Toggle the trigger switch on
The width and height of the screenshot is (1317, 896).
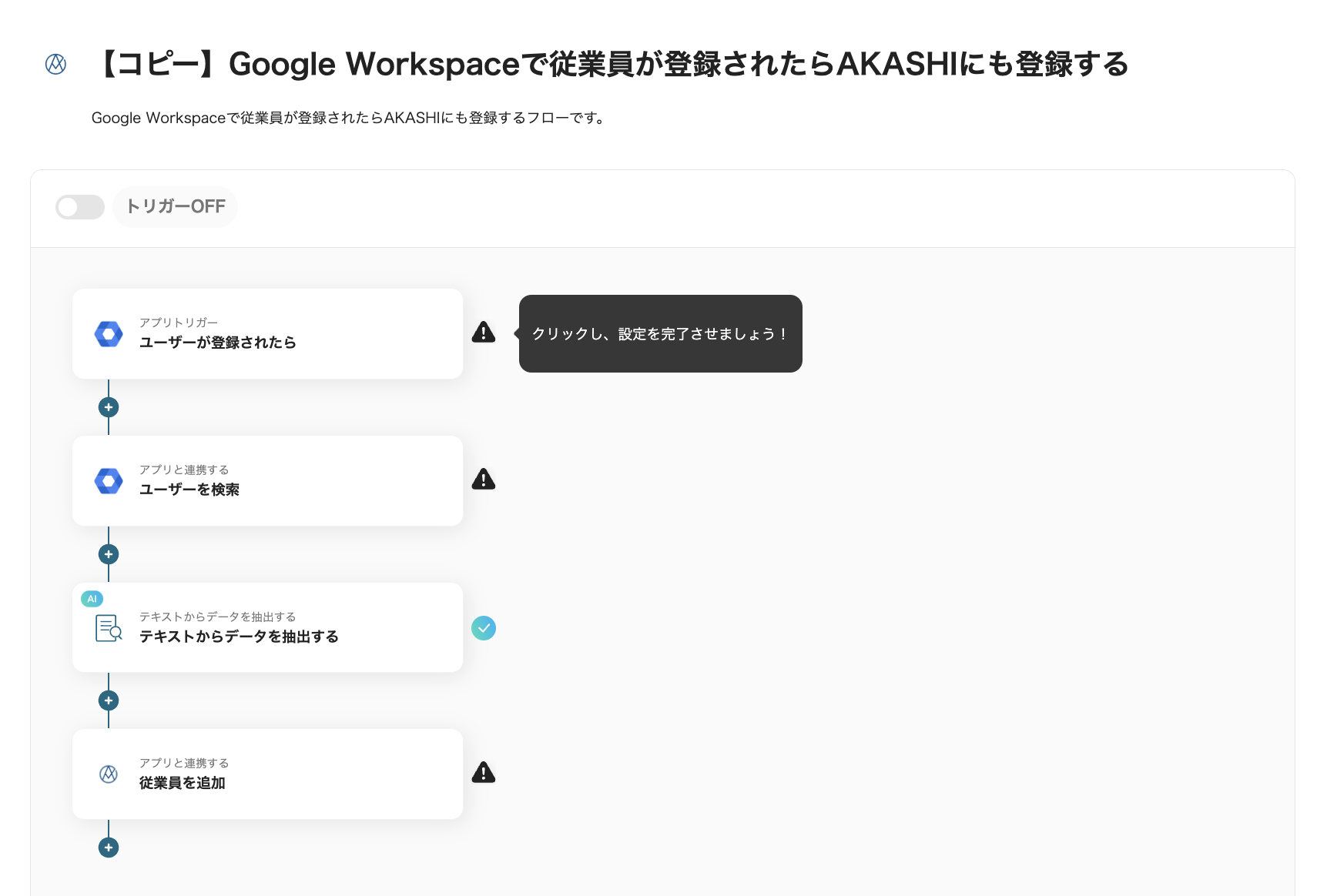point(80,207)
